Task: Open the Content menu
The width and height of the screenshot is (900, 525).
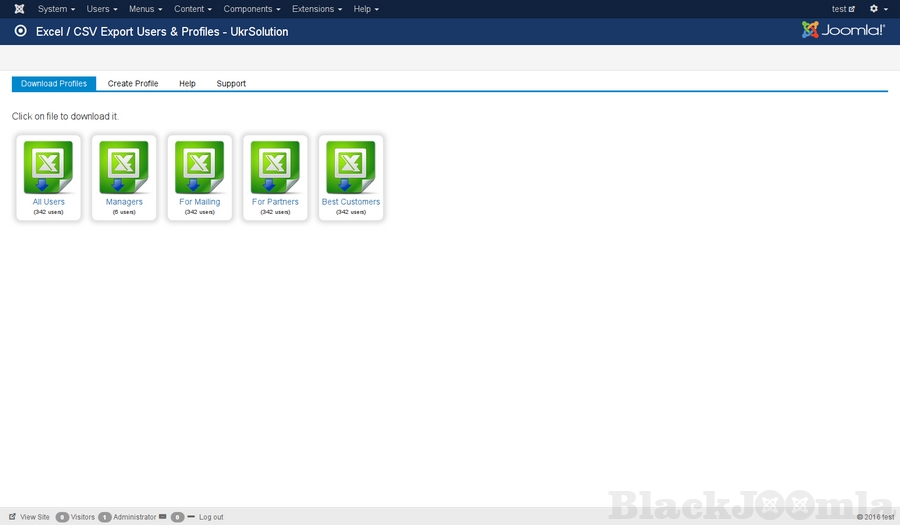Action: (x=193, y=9)
